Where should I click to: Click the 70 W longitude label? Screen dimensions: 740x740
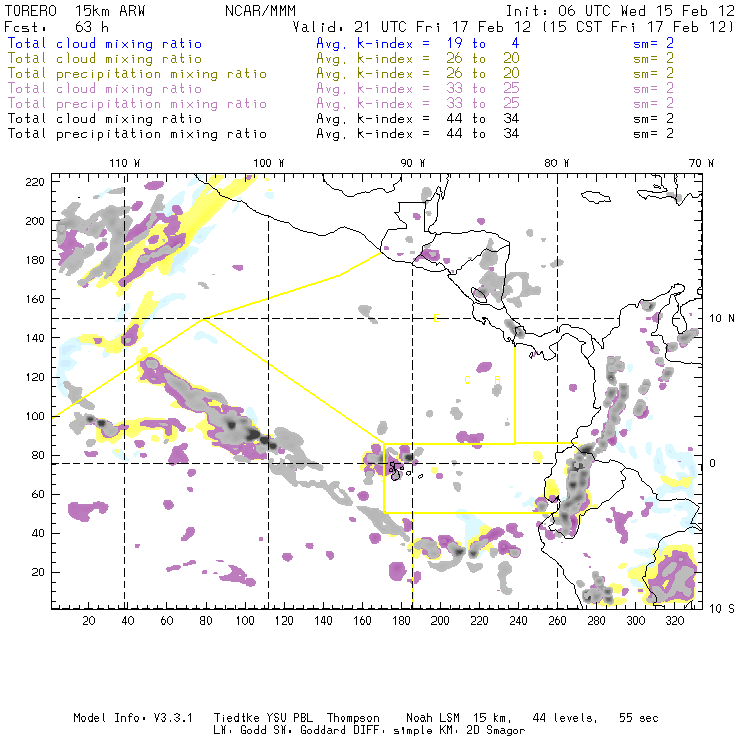(x=702, y=163)
